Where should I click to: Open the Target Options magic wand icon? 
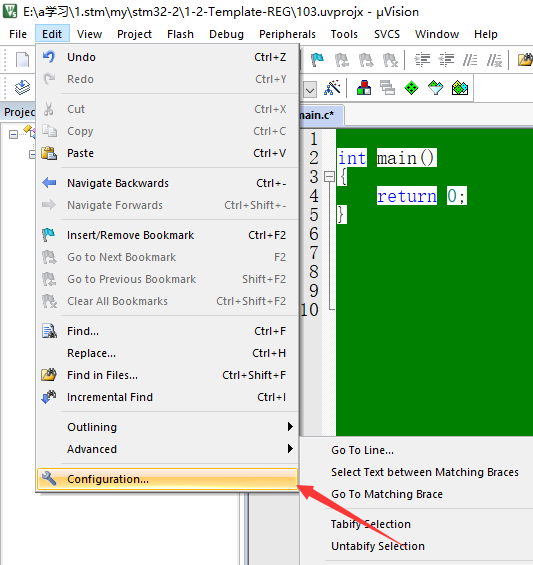332,88
